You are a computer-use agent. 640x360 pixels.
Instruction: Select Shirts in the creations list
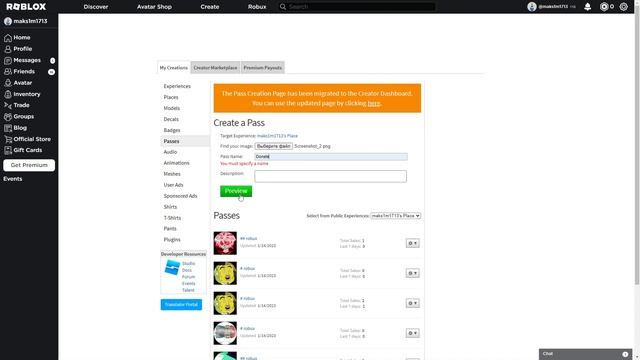coord(170,207)
